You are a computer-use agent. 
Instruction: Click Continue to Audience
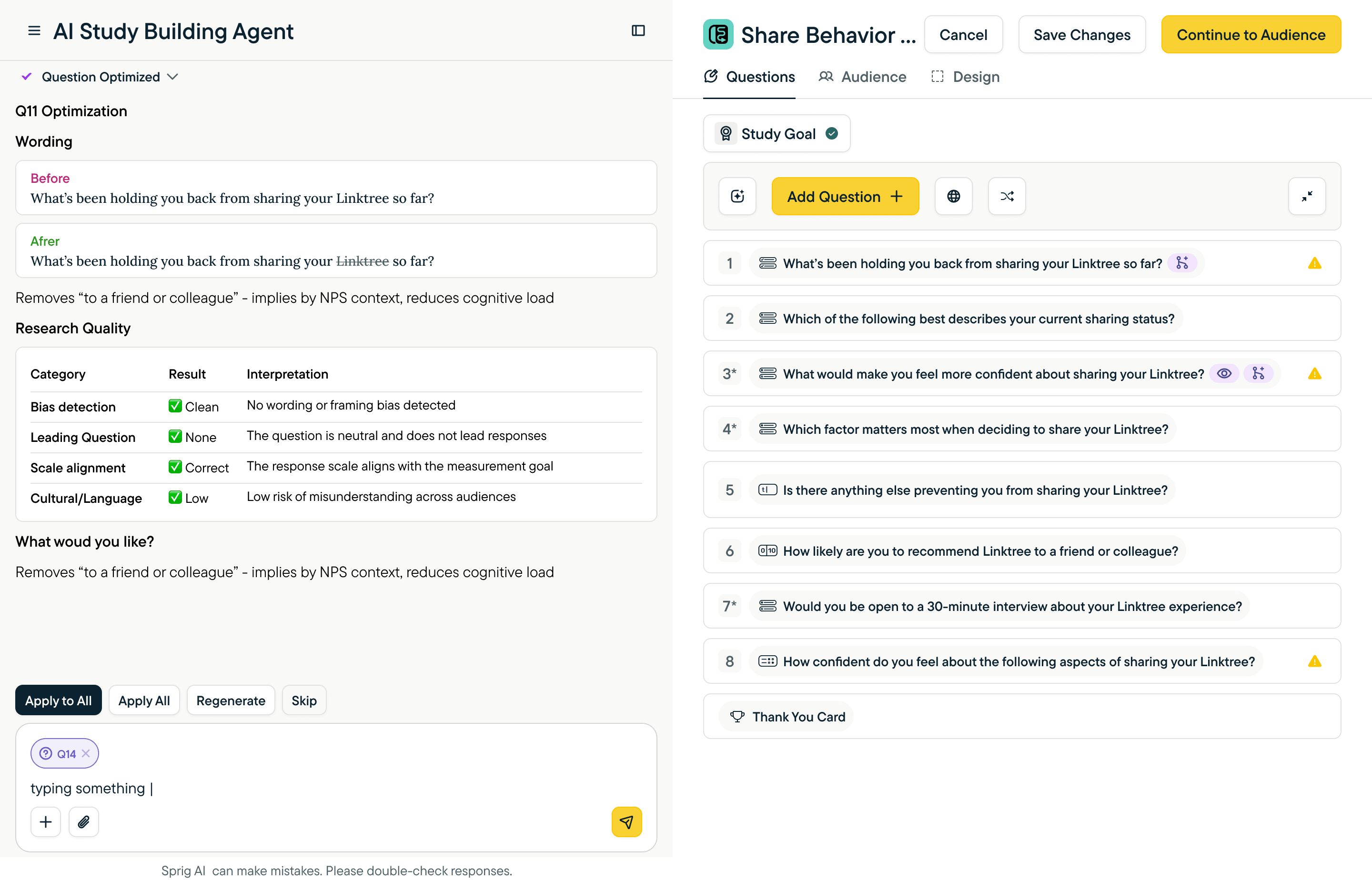1251,34
